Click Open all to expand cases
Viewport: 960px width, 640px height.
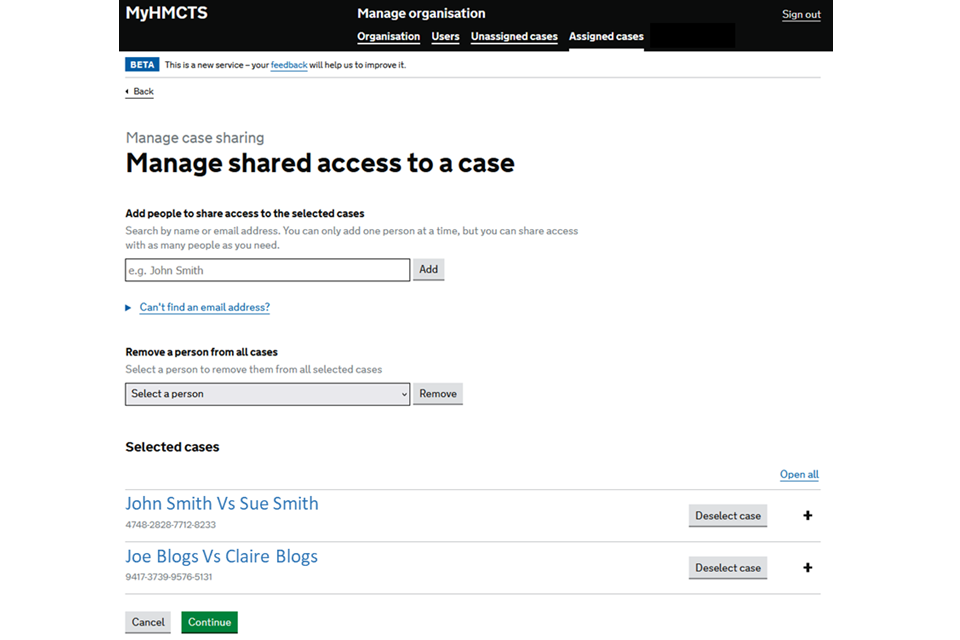[799, 475]
